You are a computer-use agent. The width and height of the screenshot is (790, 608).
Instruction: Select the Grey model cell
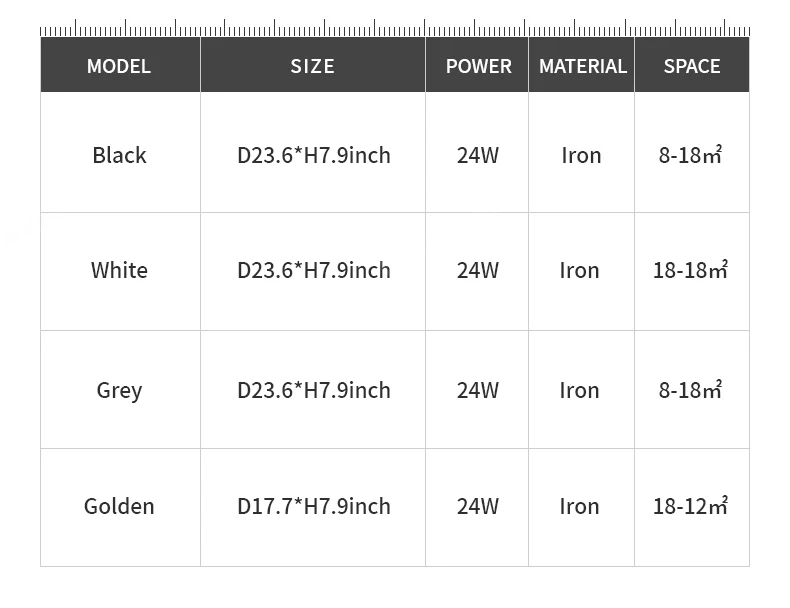pos(120,390)
